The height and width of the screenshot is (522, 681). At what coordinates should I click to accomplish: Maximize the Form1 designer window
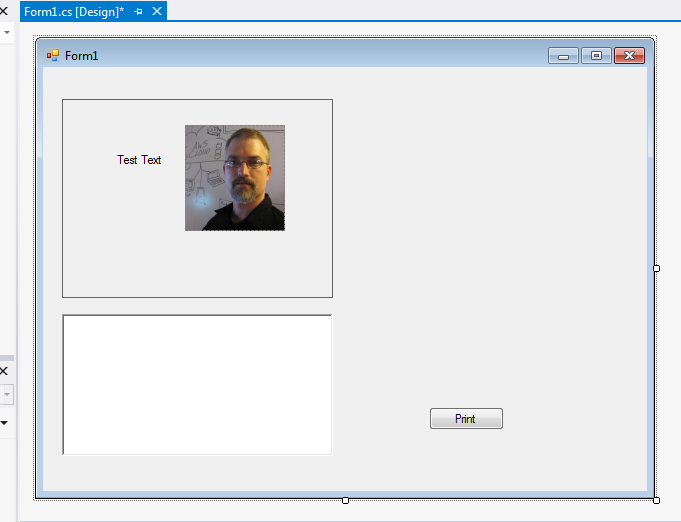point(596,56)
